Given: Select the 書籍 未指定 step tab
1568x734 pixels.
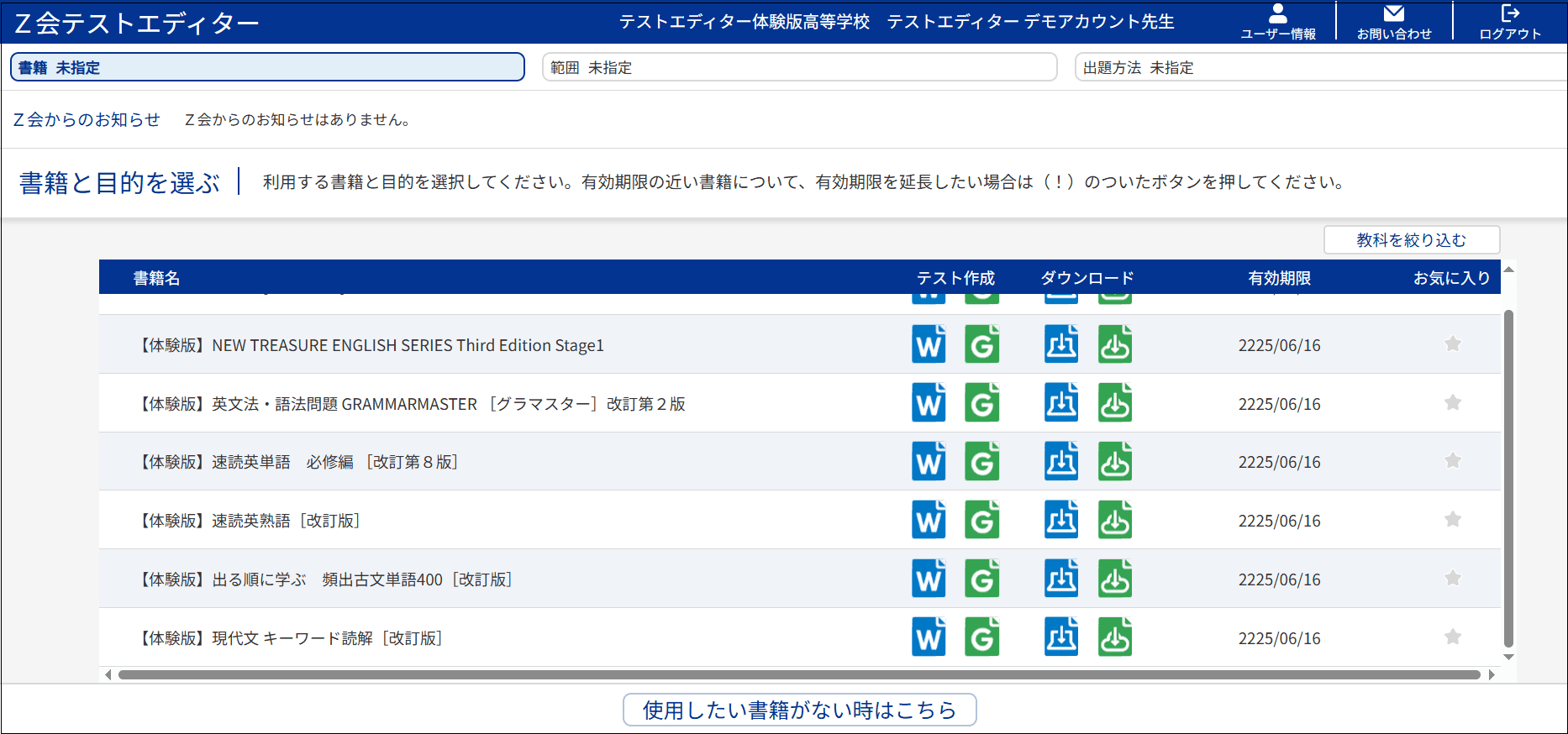Looking at the screenshot, I should coord(267,67).
